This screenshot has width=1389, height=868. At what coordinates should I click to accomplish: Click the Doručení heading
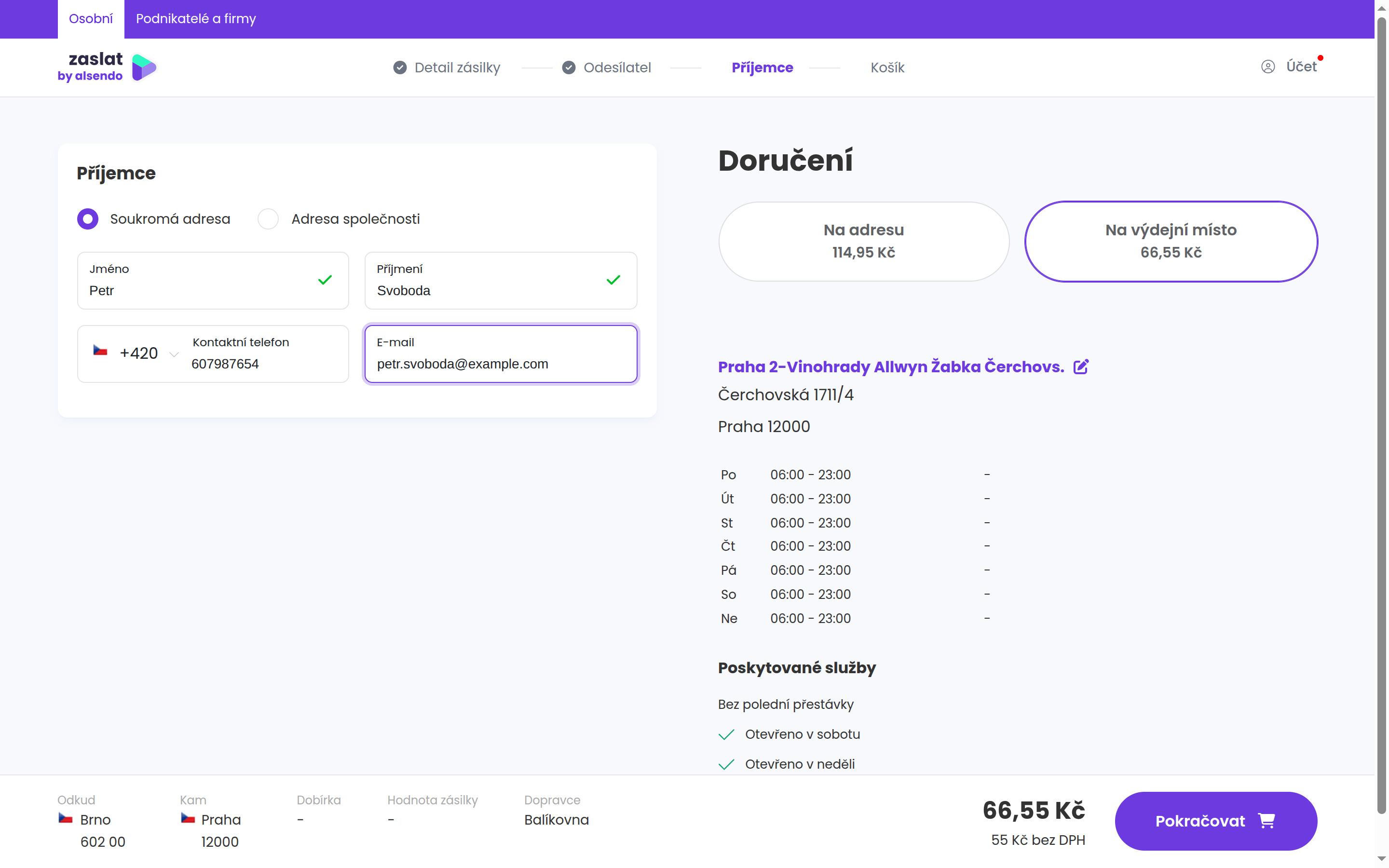(x=785, y=160)
